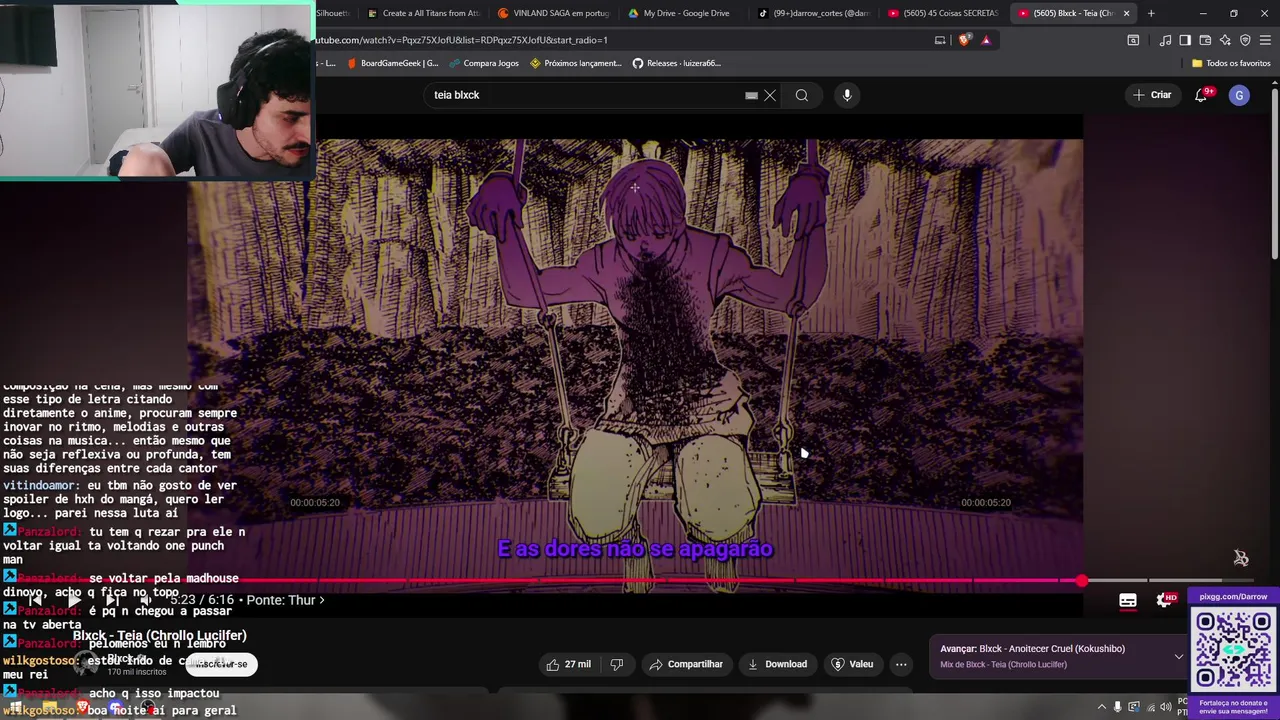This screenshot has height=720, width=1280.
Task: Open the BoardGameGeek bookmark
Action: (392, 63)
